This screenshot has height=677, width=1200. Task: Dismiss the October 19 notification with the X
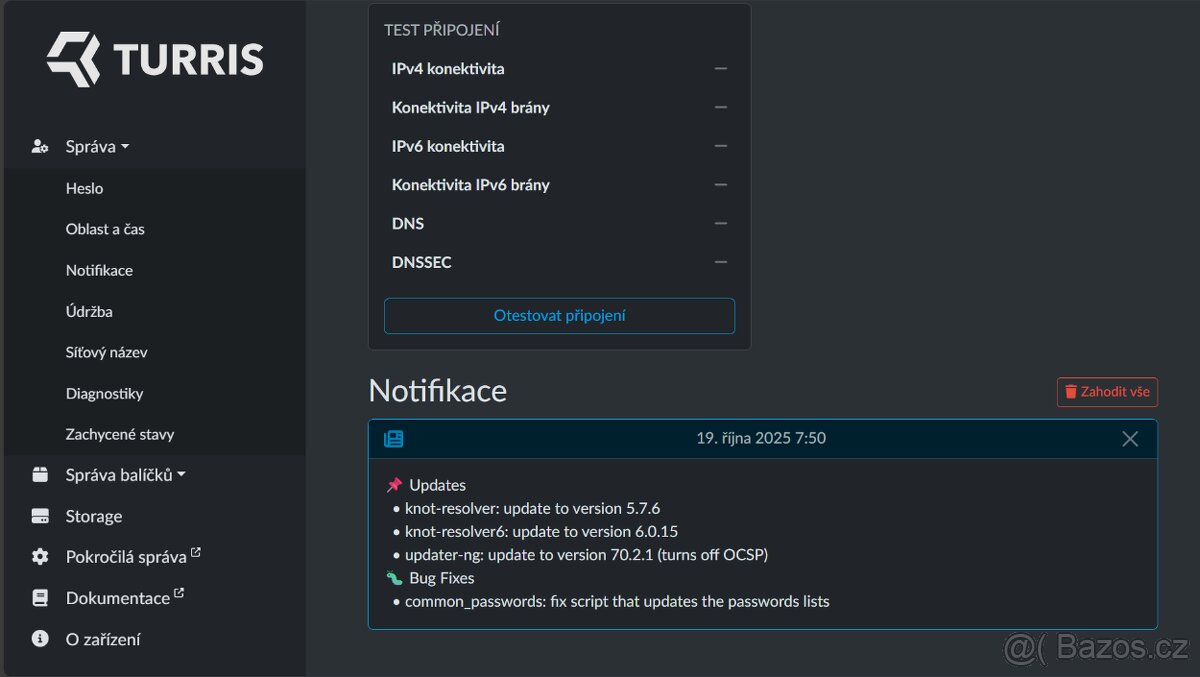1130,438
